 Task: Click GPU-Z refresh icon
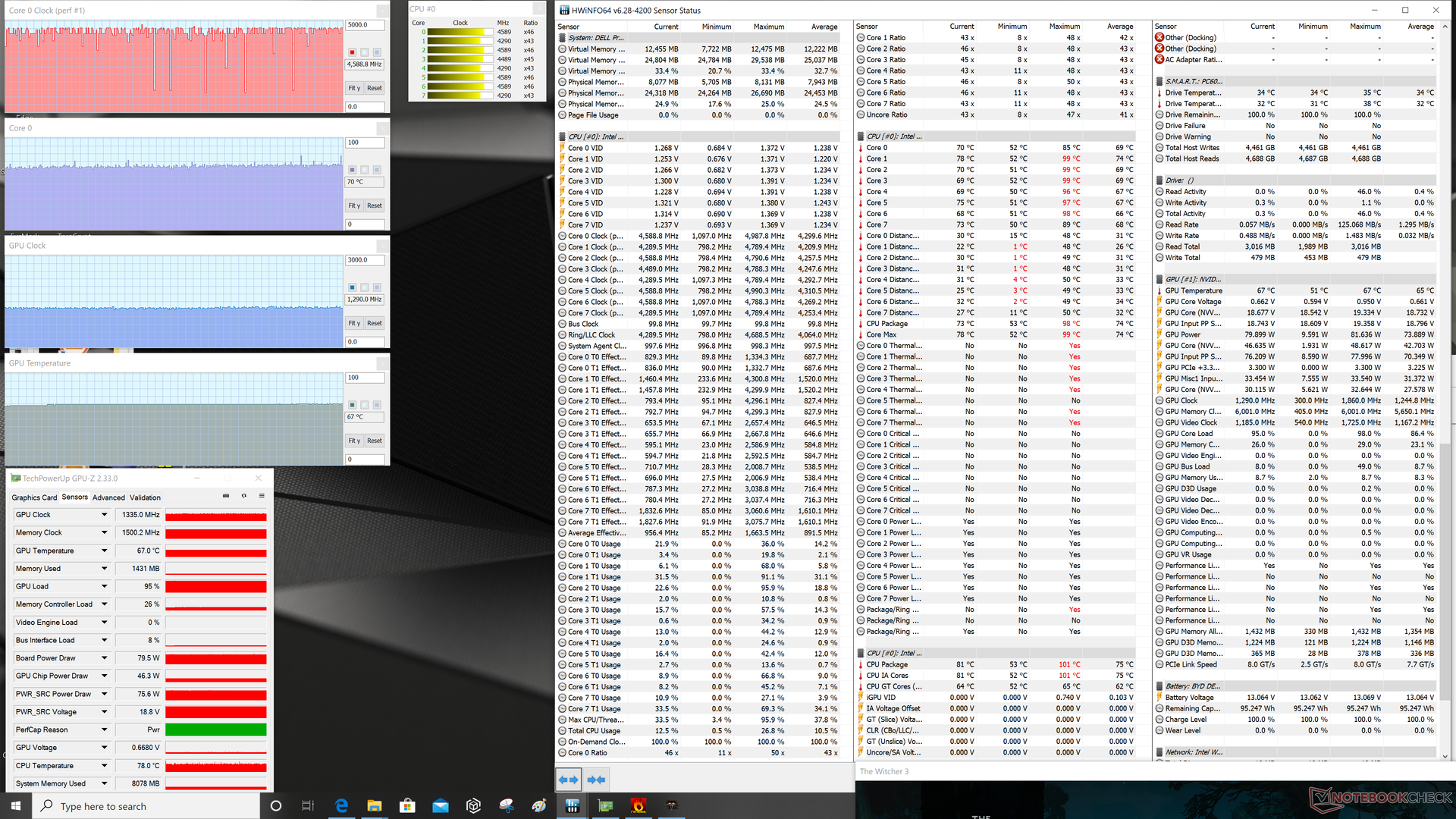[244, 496]
